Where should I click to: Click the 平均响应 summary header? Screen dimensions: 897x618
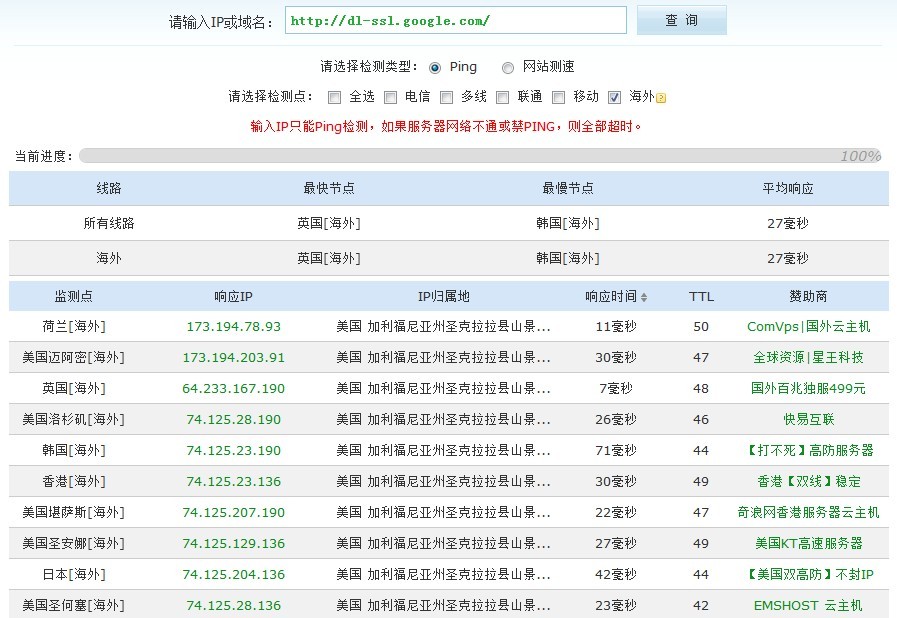[x=788, y=188]
